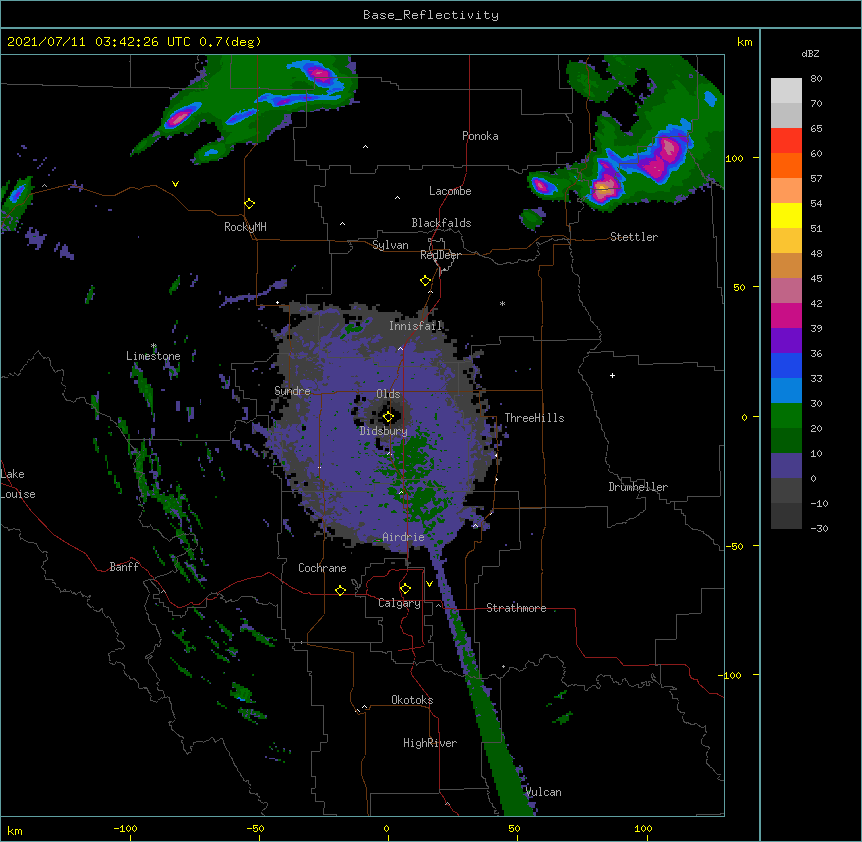Viewport: 862px width, 842px height.
Task: Click the Okotoks label
Action: click(x=412, y=700)
